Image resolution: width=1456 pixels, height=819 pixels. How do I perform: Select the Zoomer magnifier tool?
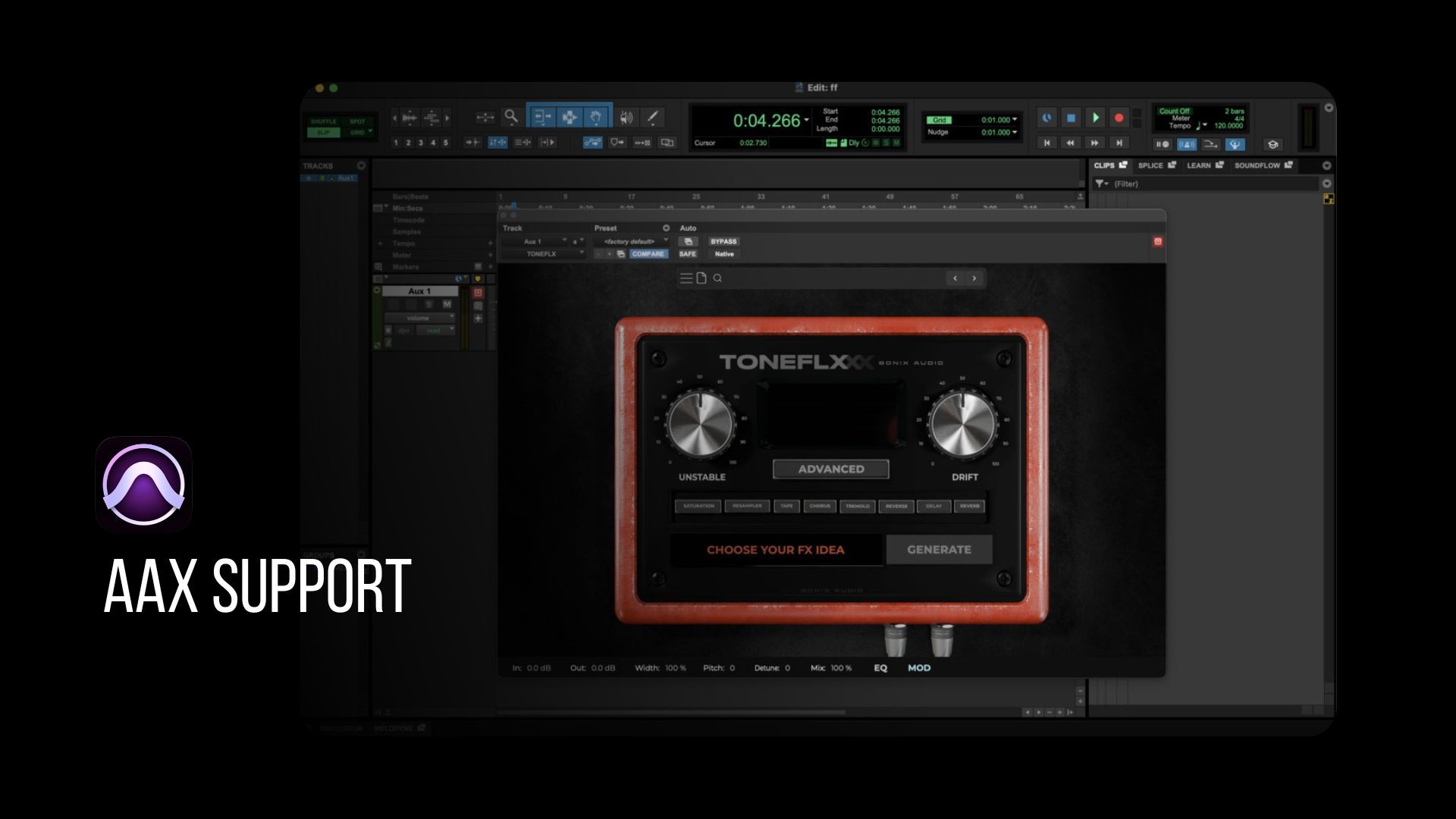[511, 117]
